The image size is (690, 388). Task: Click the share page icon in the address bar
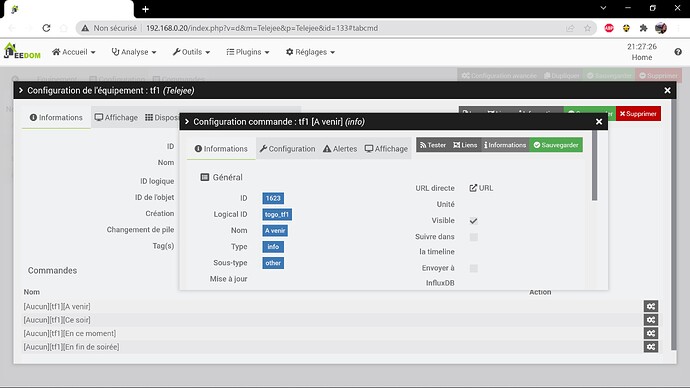point(570,28)
